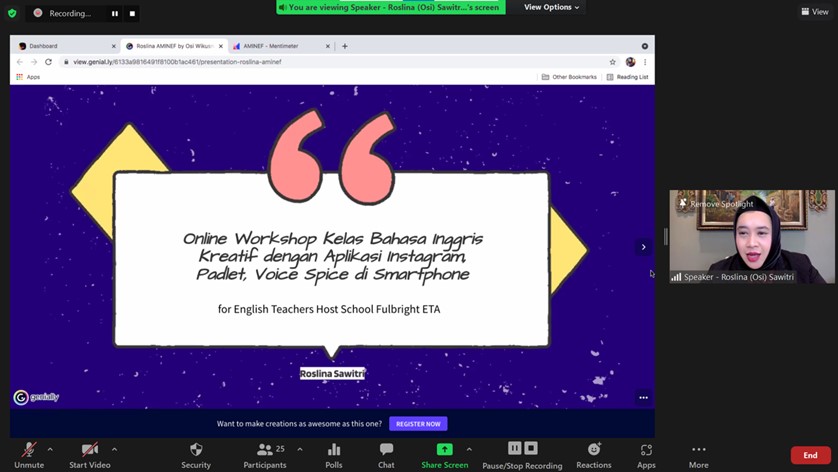838x472 pixels.
Task: Click Remove Spotlight on speaker video
Action: pos(716,204)
